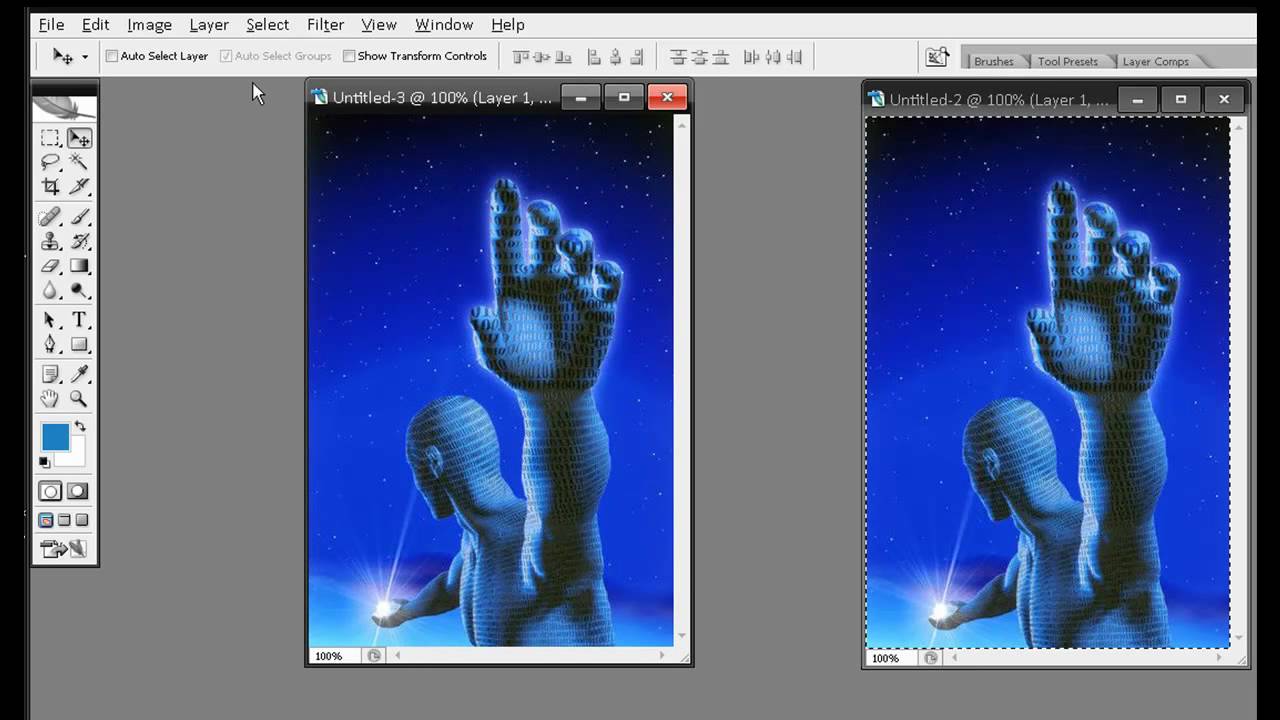Screen dimensions: 1280x720
Task: Select the Slice tool
Action: [79, 186]
